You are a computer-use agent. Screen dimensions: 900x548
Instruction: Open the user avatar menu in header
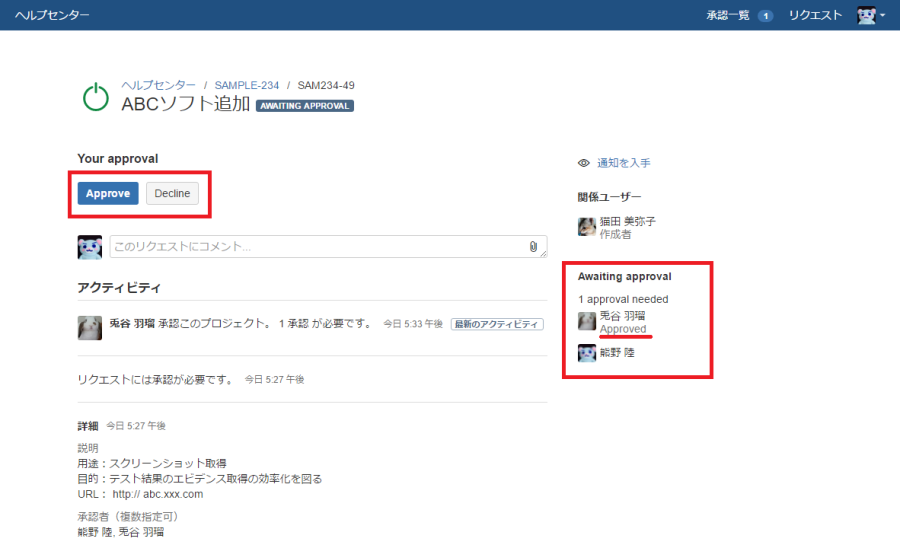click(866, 15)
